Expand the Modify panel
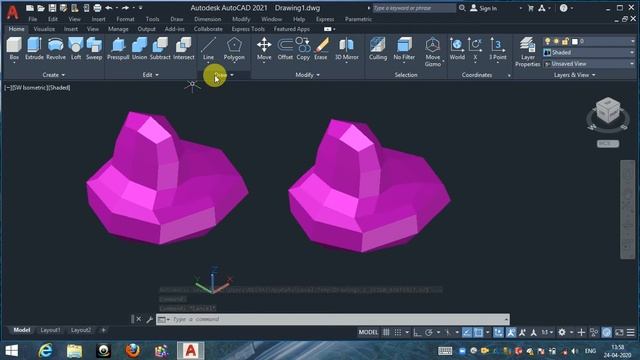 tap(307, 75)
